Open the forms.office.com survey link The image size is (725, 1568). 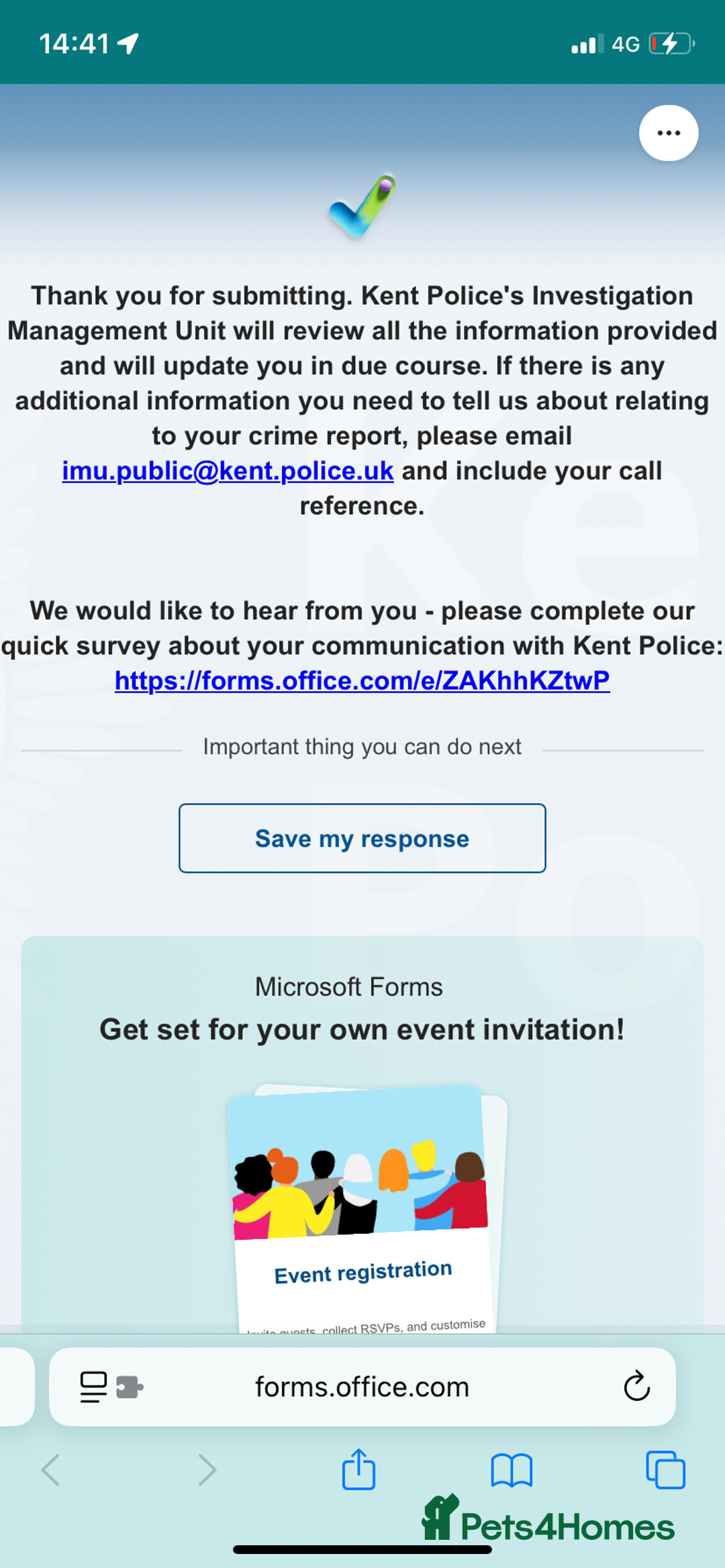tap(362, 681)
